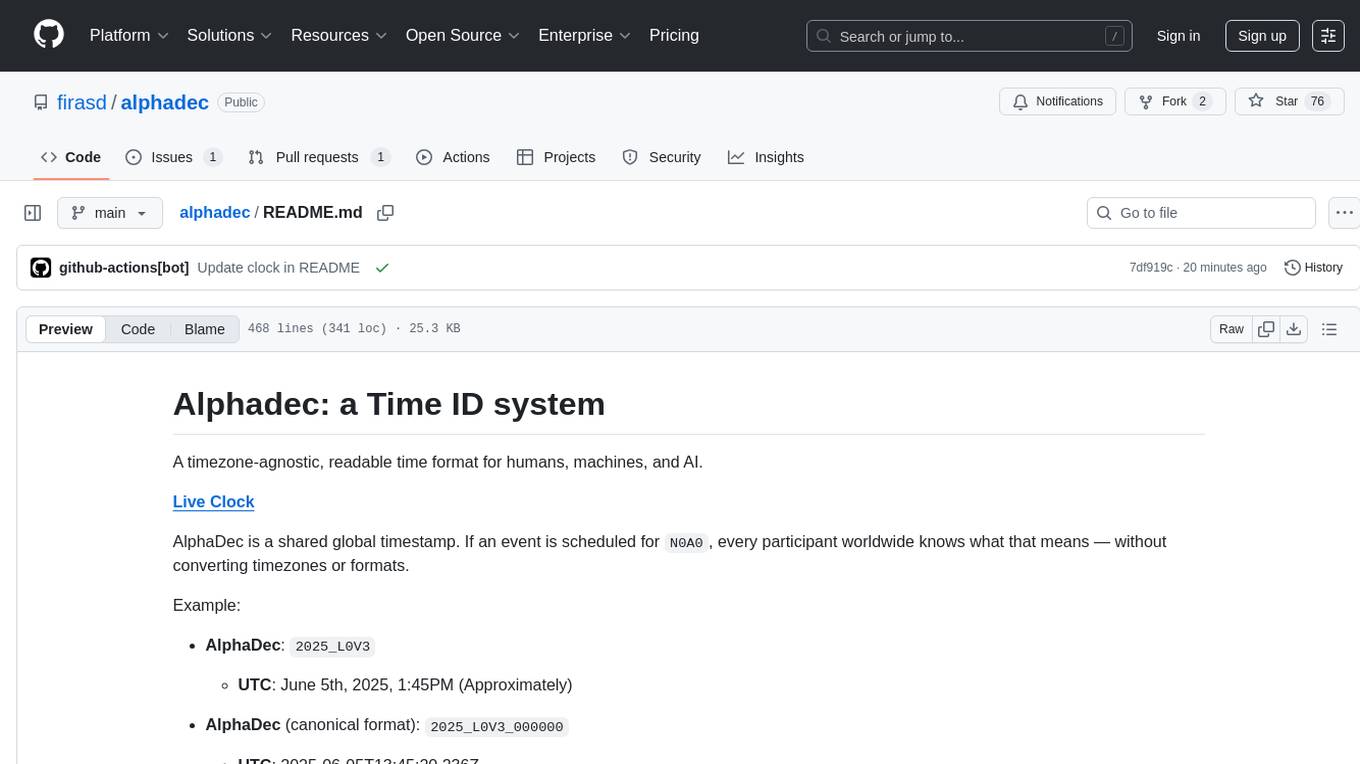
Task: Switch to the Issues tab
Action: (174, 157)
